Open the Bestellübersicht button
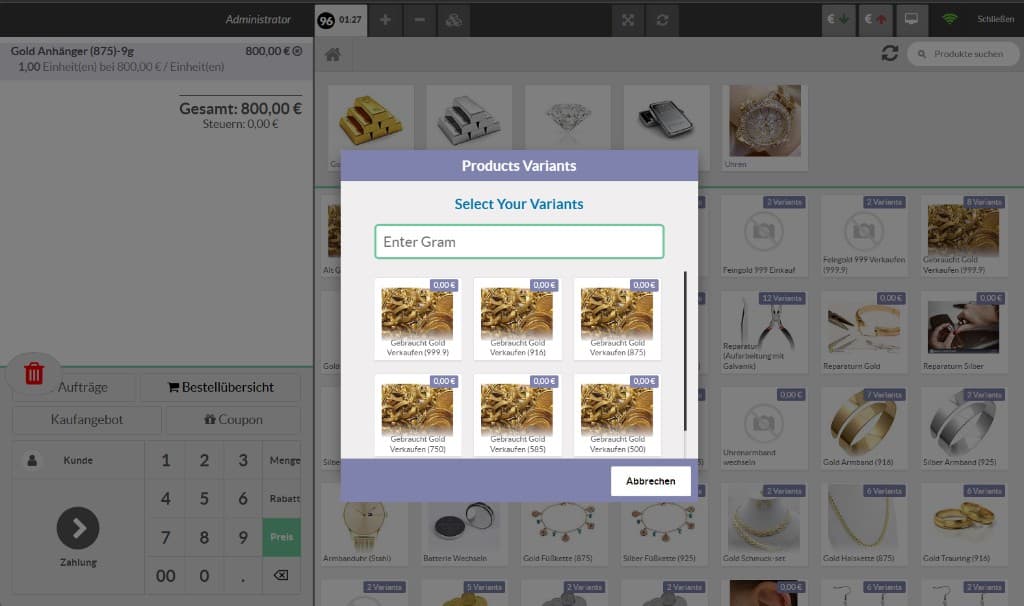Image resolution: width=1024 pixels, height=606 pixels. point(221,387)
